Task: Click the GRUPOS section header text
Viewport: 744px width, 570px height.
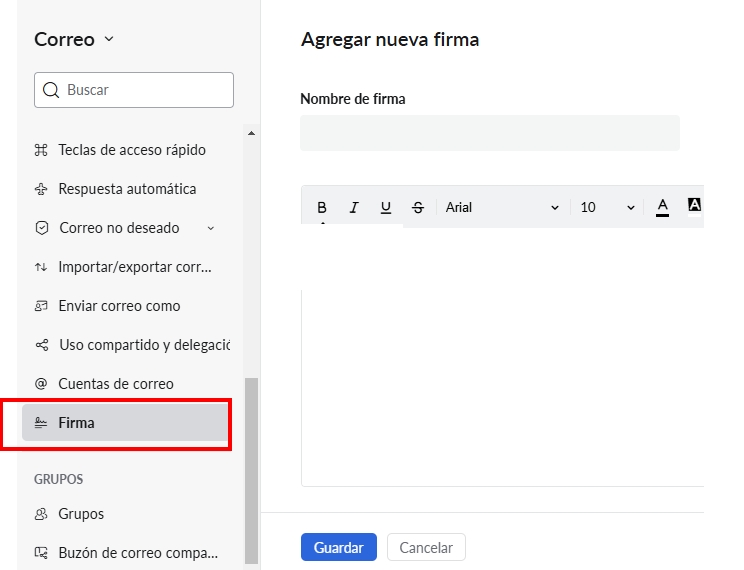Action: tap(59, 479)
